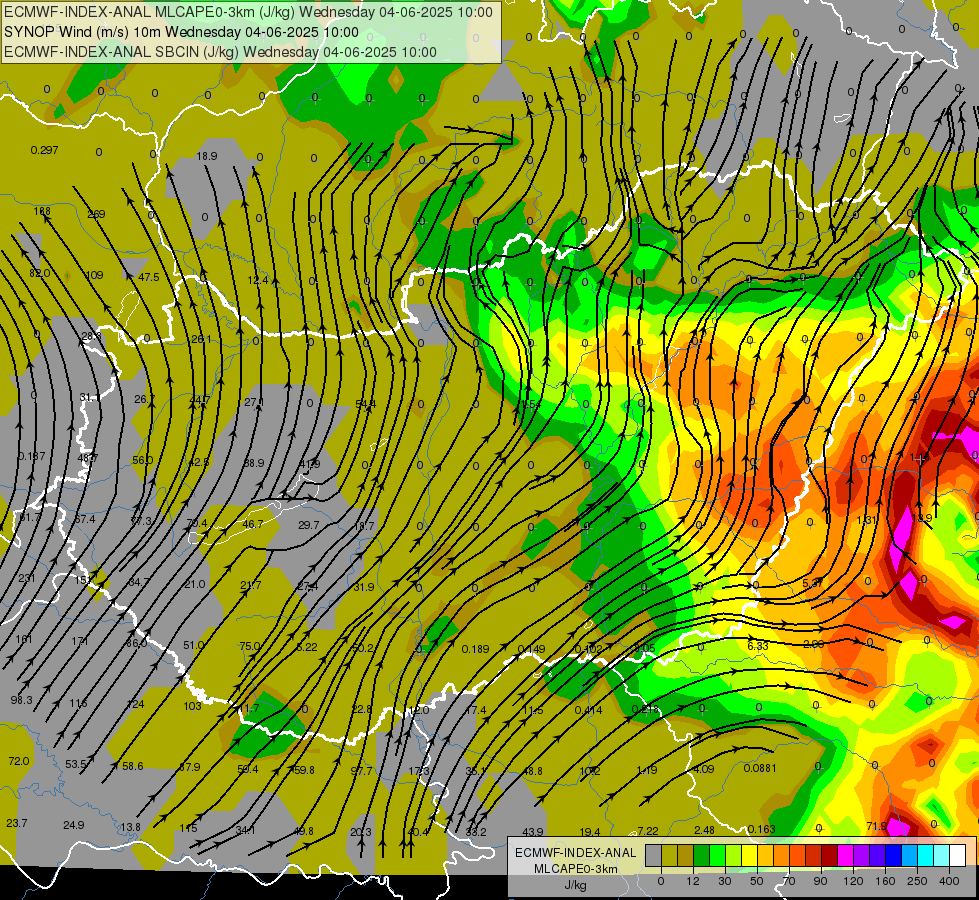The height and width of the screenshot is (900, 979).
Task: Select the cyan legend swatch
Action: [925, 855]
